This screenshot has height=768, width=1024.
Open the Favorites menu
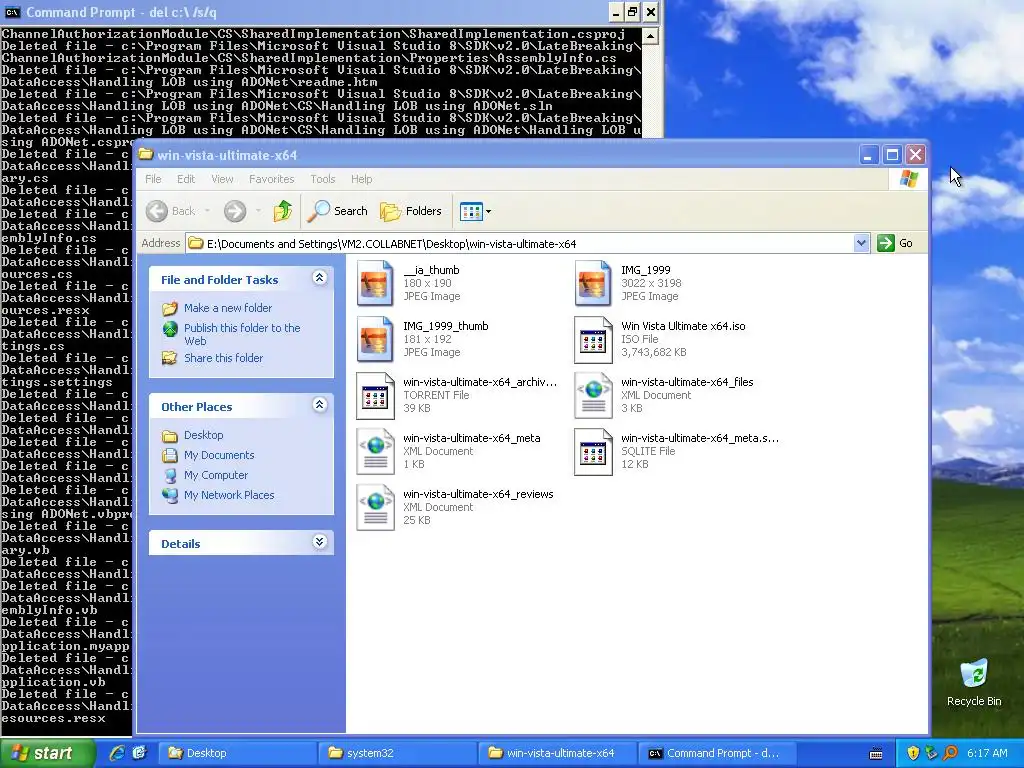click(x=272, y=179)
